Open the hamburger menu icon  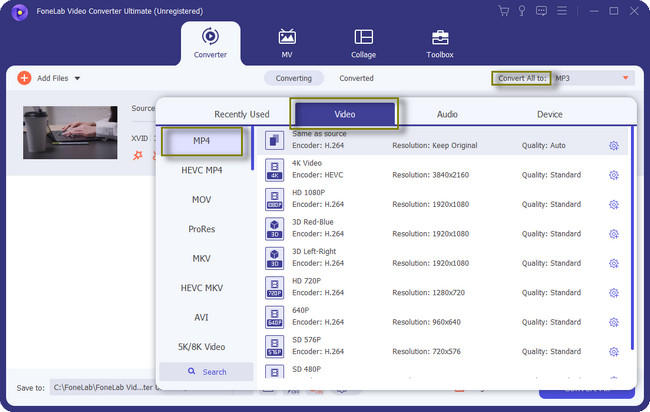[562, 11]
